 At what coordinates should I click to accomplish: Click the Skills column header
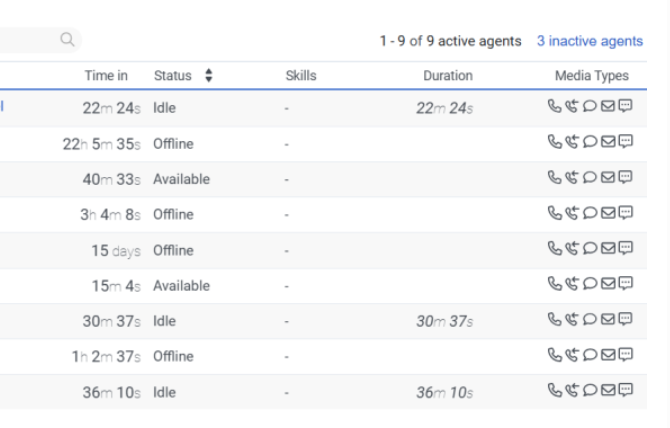tap(301, 76)
